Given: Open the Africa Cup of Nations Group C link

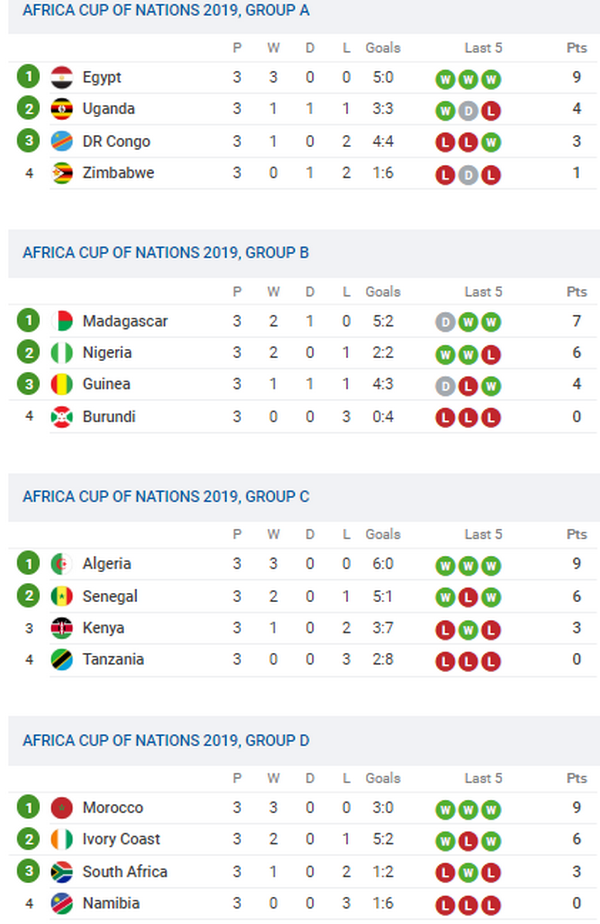Looking at the screenshot, I should tap(166, 496).
